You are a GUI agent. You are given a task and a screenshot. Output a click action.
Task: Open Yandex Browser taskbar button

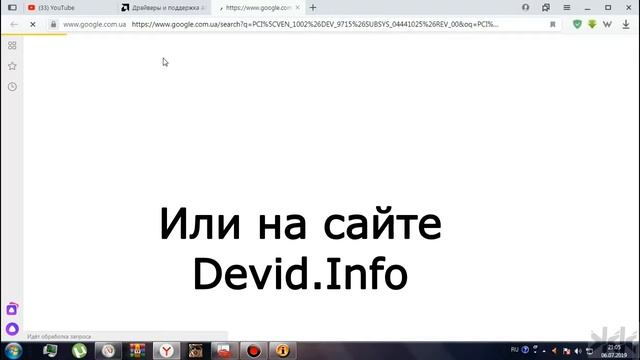point(167,351)
